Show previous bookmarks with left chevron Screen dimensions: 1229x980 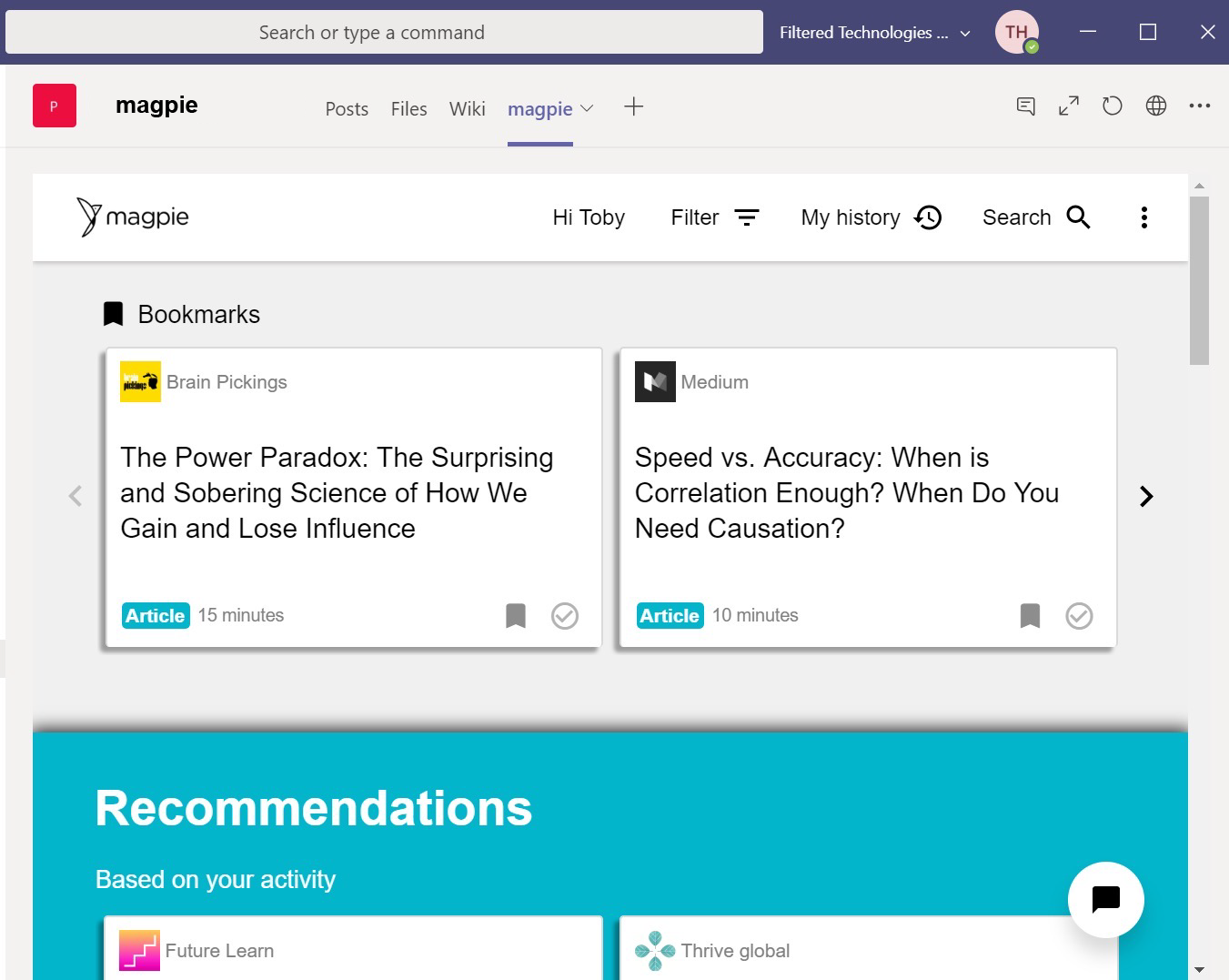click(76, 496)
